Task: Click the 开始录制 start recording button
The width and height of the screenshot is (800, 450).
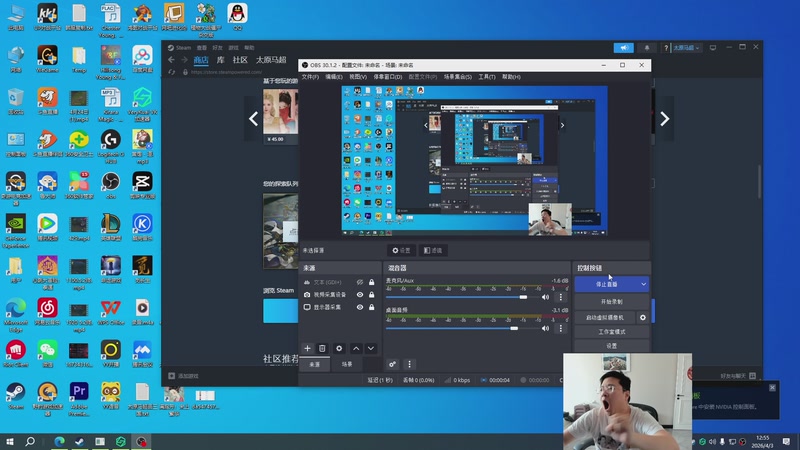Action: pos(612,302)
